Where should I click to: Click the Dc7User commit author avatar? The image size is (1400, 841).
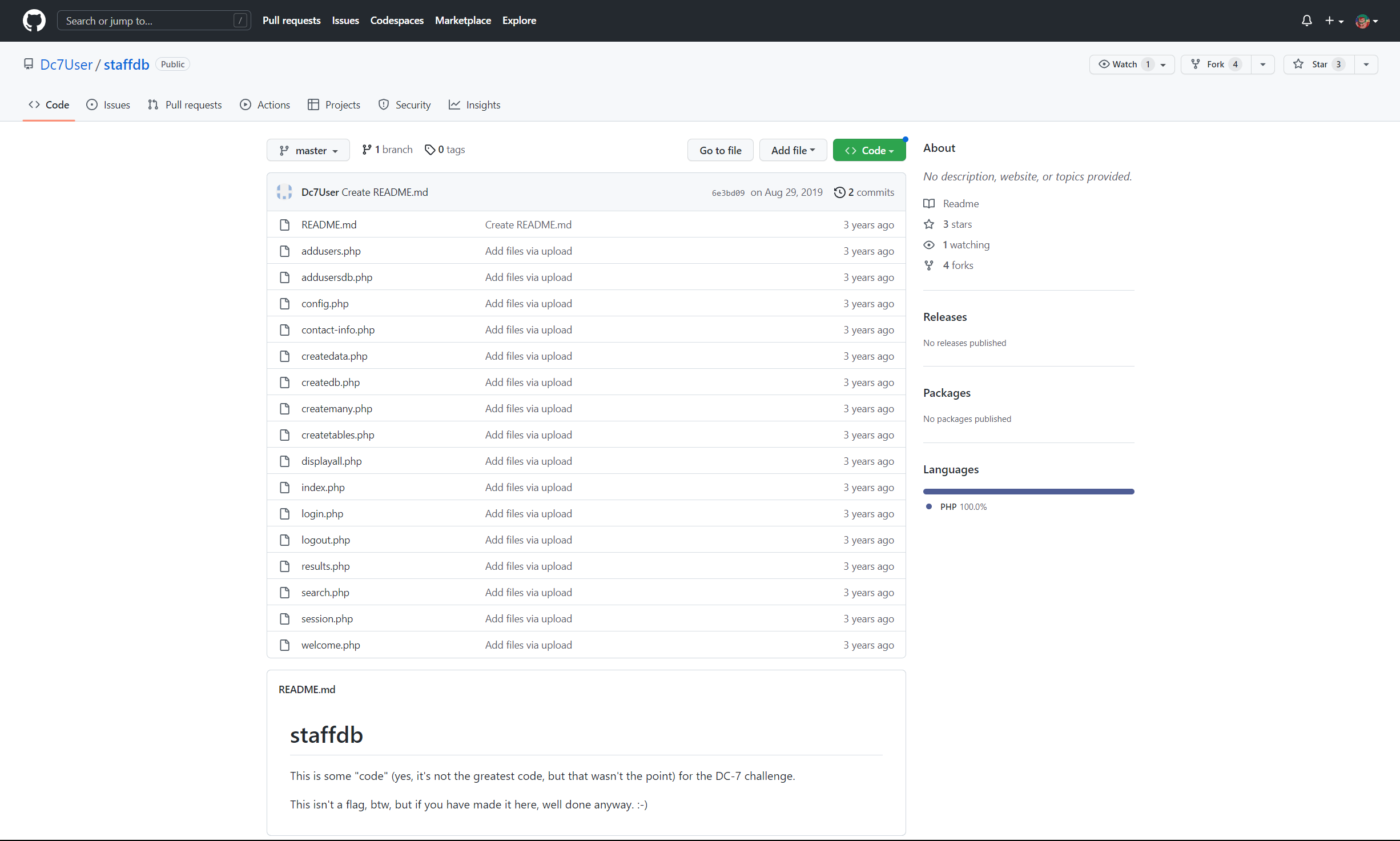tap(284, 192)
